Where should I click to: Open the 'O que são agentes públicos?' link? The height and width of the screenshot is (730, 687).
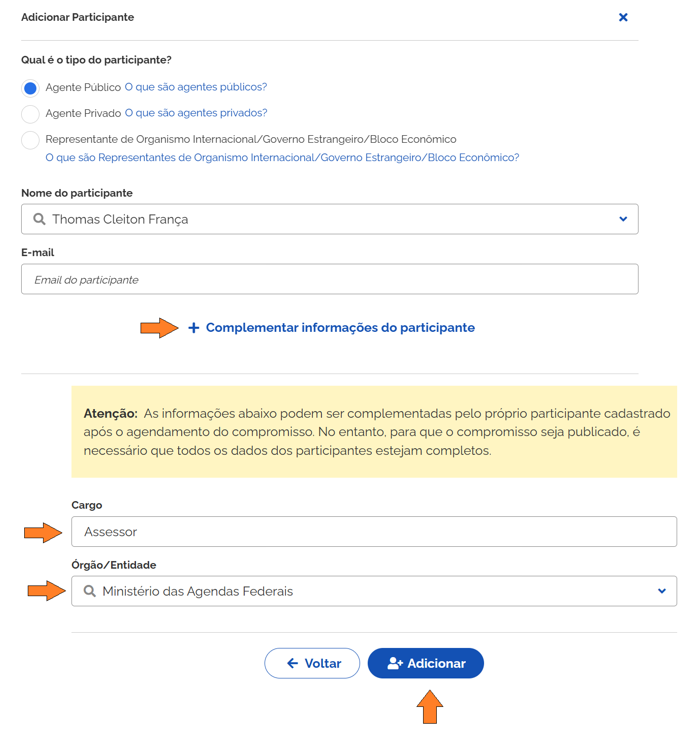pyautogui.click(x=195, y=87)
